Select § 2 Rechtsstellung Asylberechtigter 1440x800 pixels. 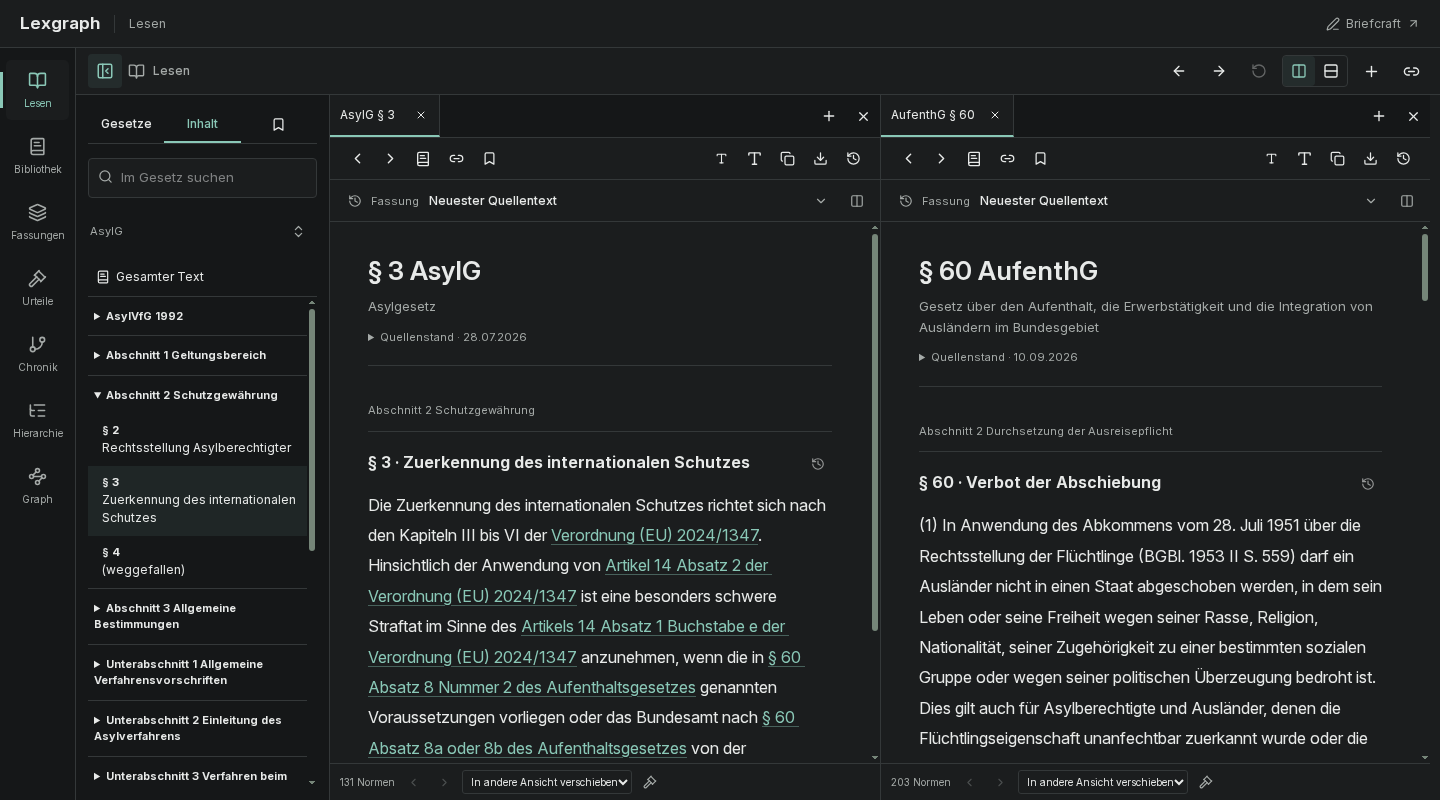click(197, 439)
